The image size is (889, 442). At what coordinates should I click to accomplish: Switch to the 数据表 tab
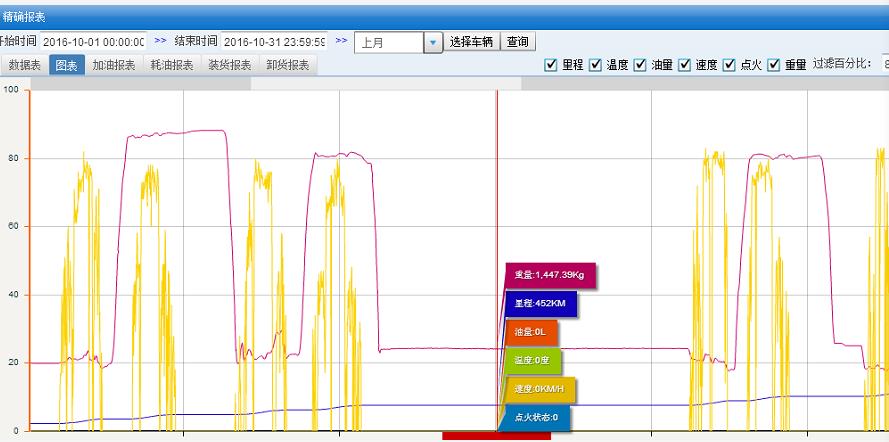pyautogui.click(x=25, y=65)
